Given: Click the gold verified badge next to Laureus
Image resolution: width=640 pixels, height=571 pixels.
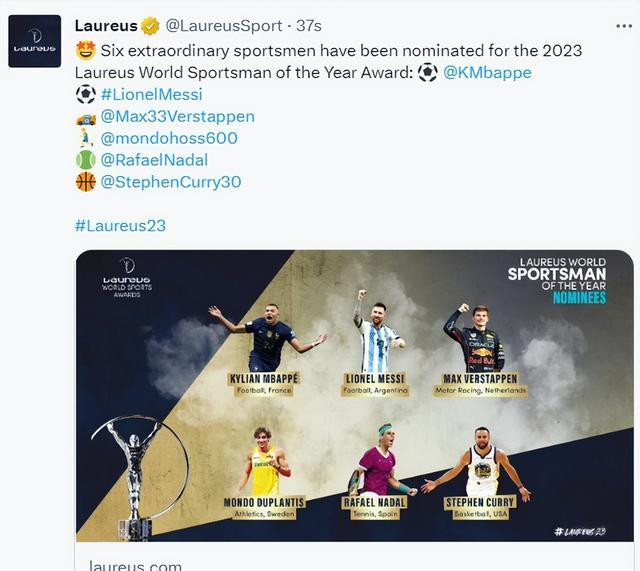Looking at the screenshot, I should pyautogui.click(x=150, y=26).
